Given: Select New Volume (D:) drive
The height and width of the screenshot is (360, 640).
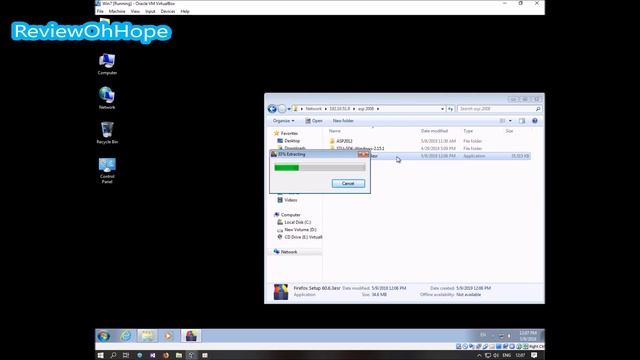Looking at the screenshot, I should [297, 230].
